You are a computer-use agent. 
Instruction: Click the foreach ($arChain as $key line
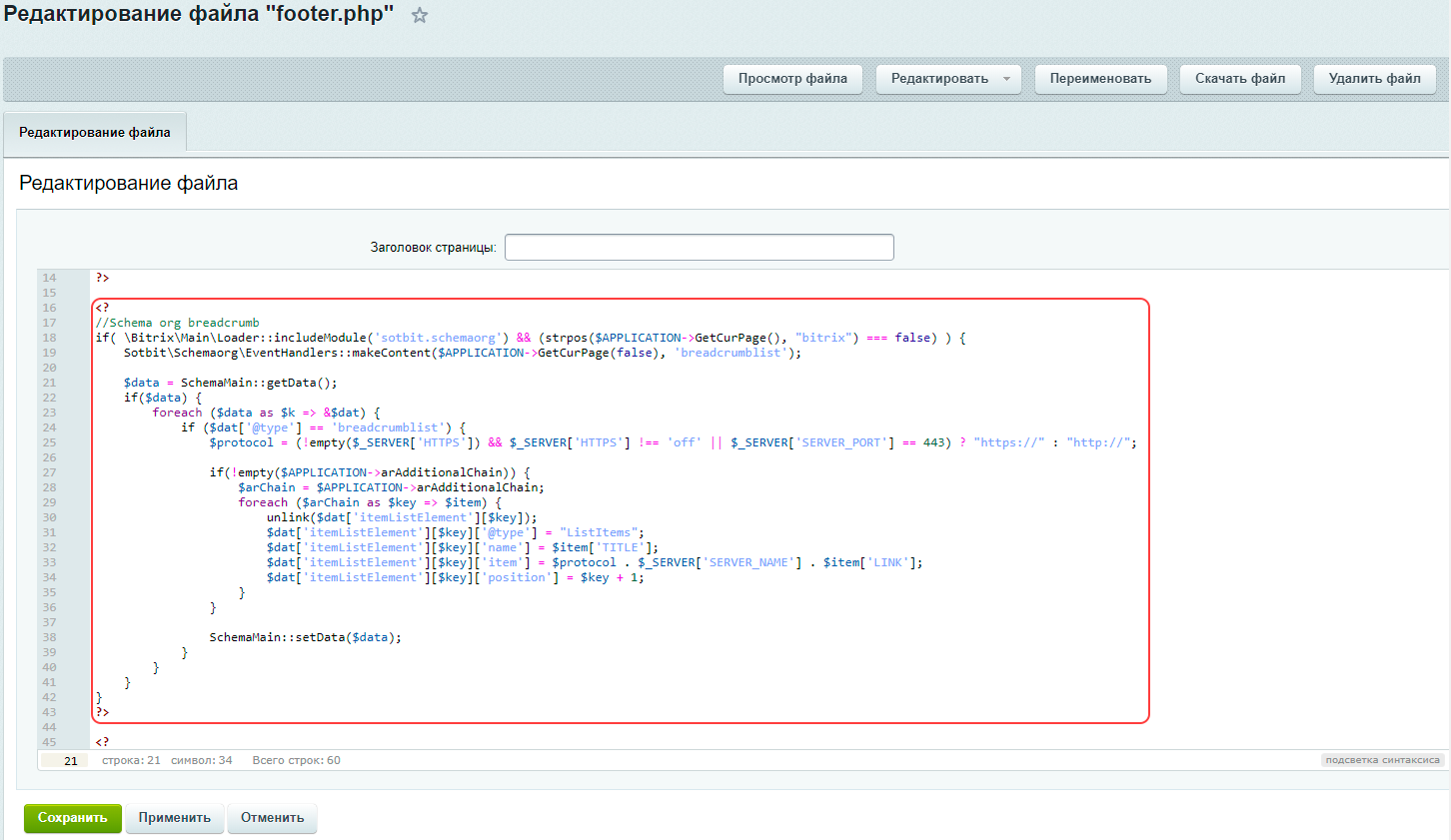(370, 502)
